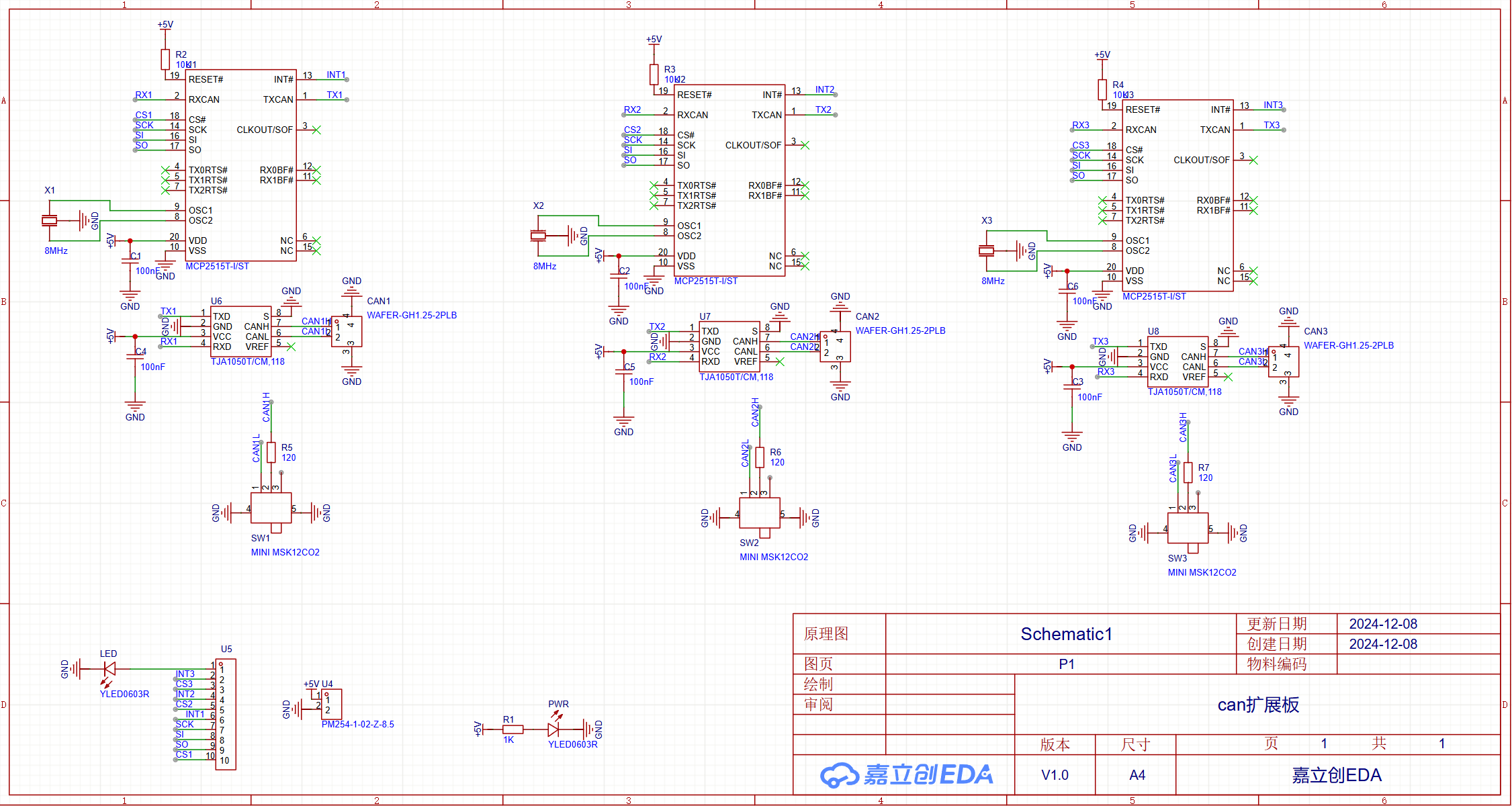The width and height of the screenshot is (1512, 806).
Task: Select the V1.0 version field
Action: (x=1055, y=775)
